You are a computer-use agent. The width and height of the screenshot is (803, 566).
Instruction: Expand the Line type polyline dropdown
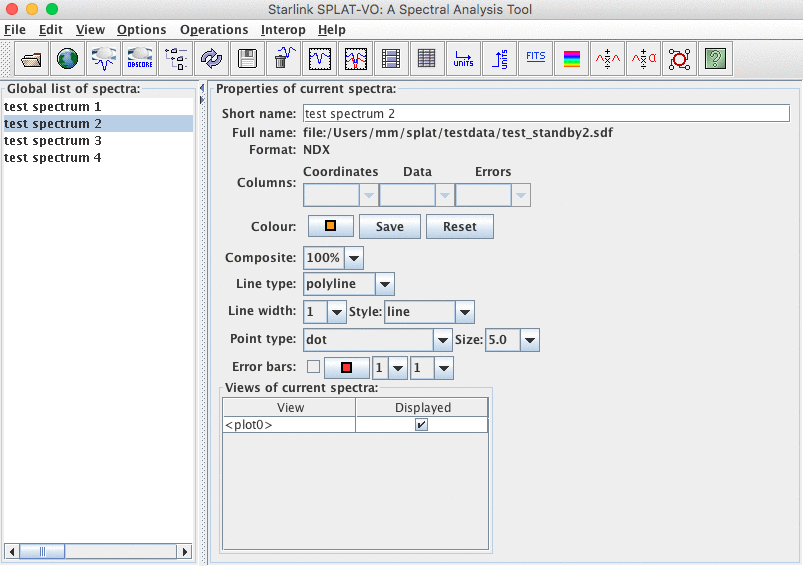click(385, 284)
